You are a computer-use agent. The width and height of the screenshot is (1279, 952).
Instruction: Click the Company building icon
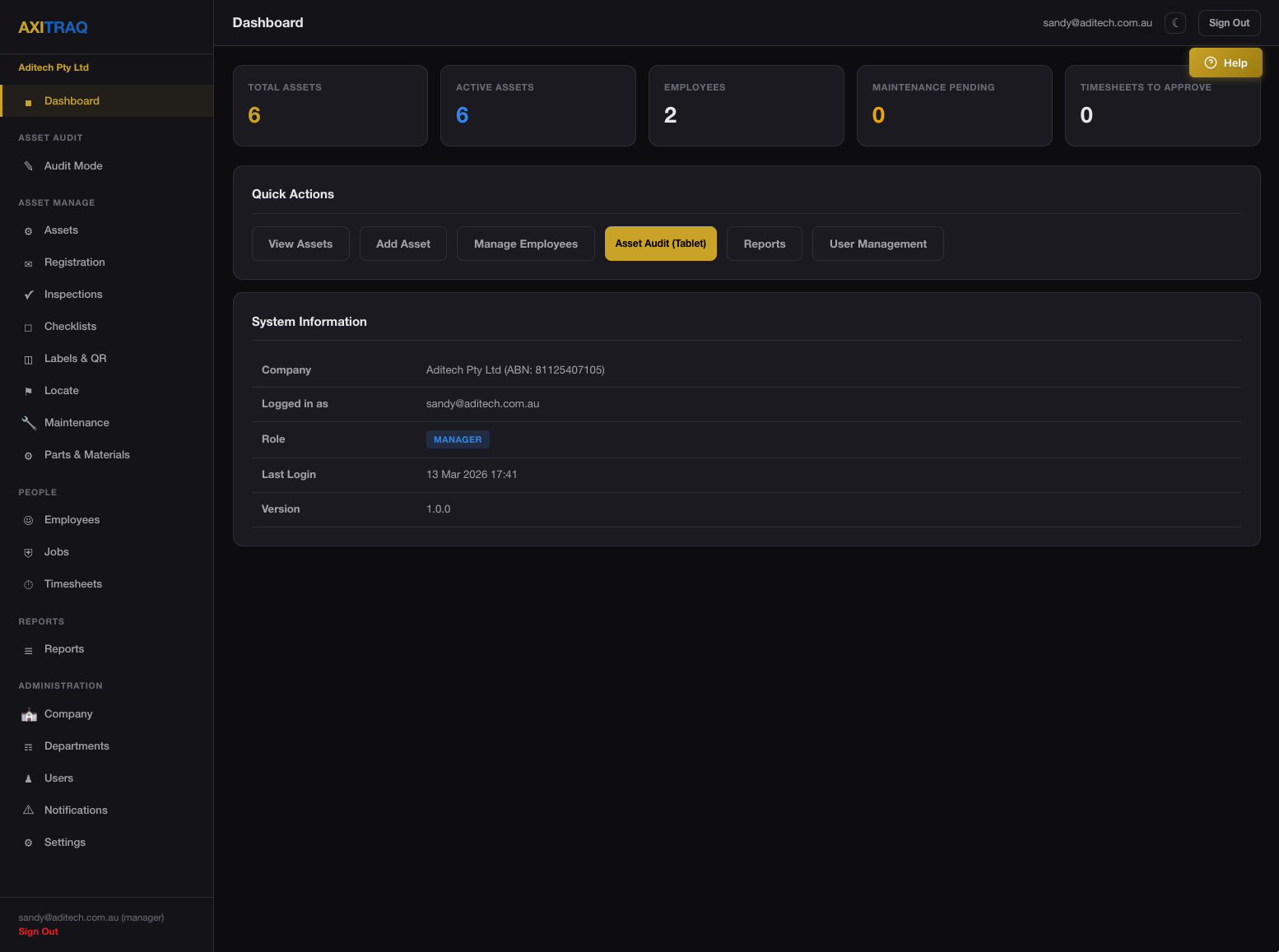29,714
